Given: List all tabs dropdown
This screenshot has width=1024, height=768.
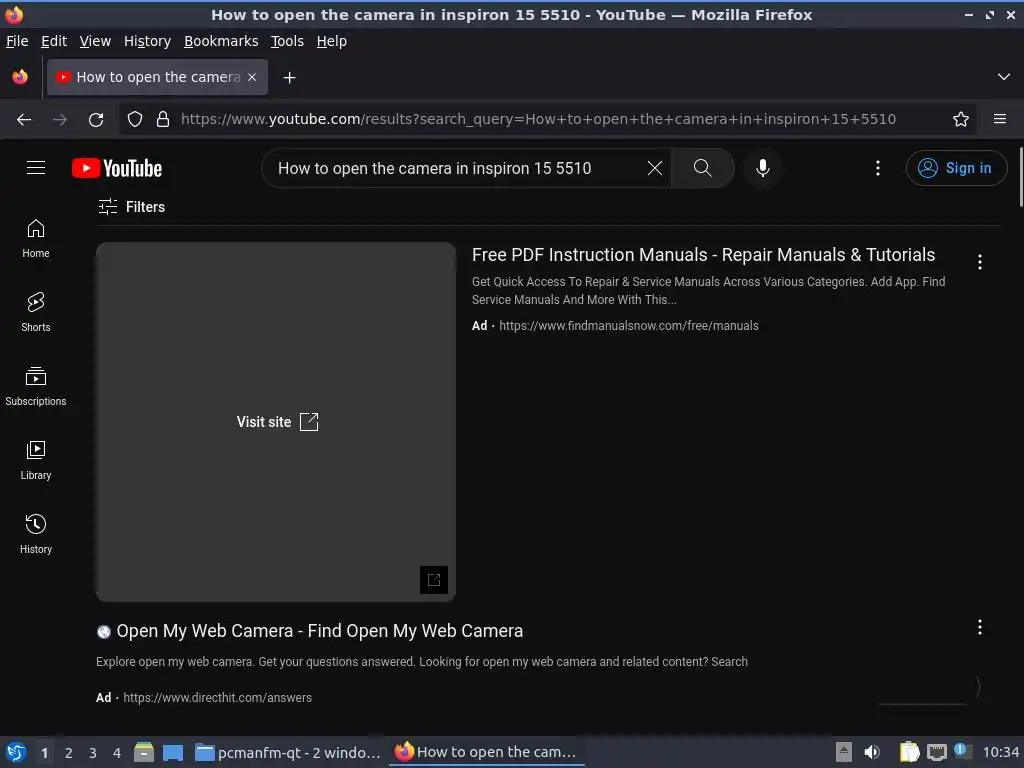Looking at the screenshot, I should coord(1004,77).
